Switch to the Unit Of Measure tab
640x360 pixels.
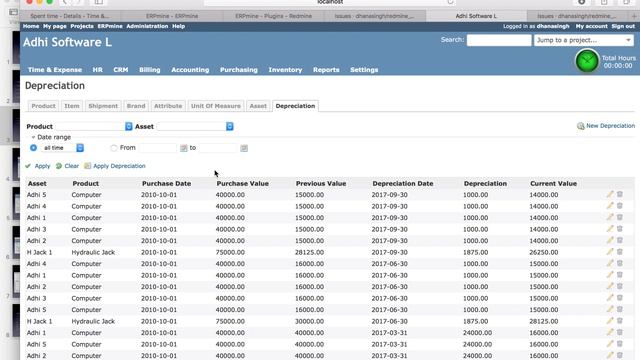(216, 106)
